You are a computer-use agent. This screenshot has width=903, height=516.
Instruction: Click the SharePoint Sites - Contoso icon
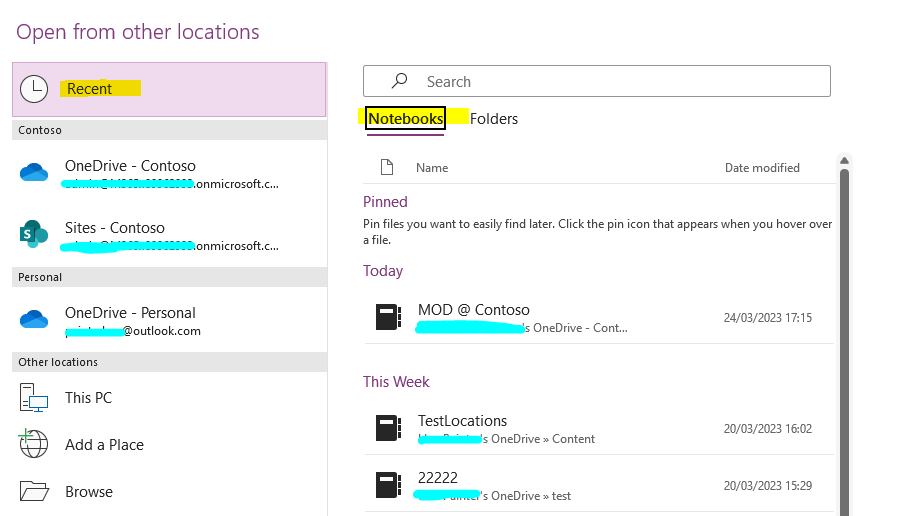pyautogui.click(x=34, y=234)
